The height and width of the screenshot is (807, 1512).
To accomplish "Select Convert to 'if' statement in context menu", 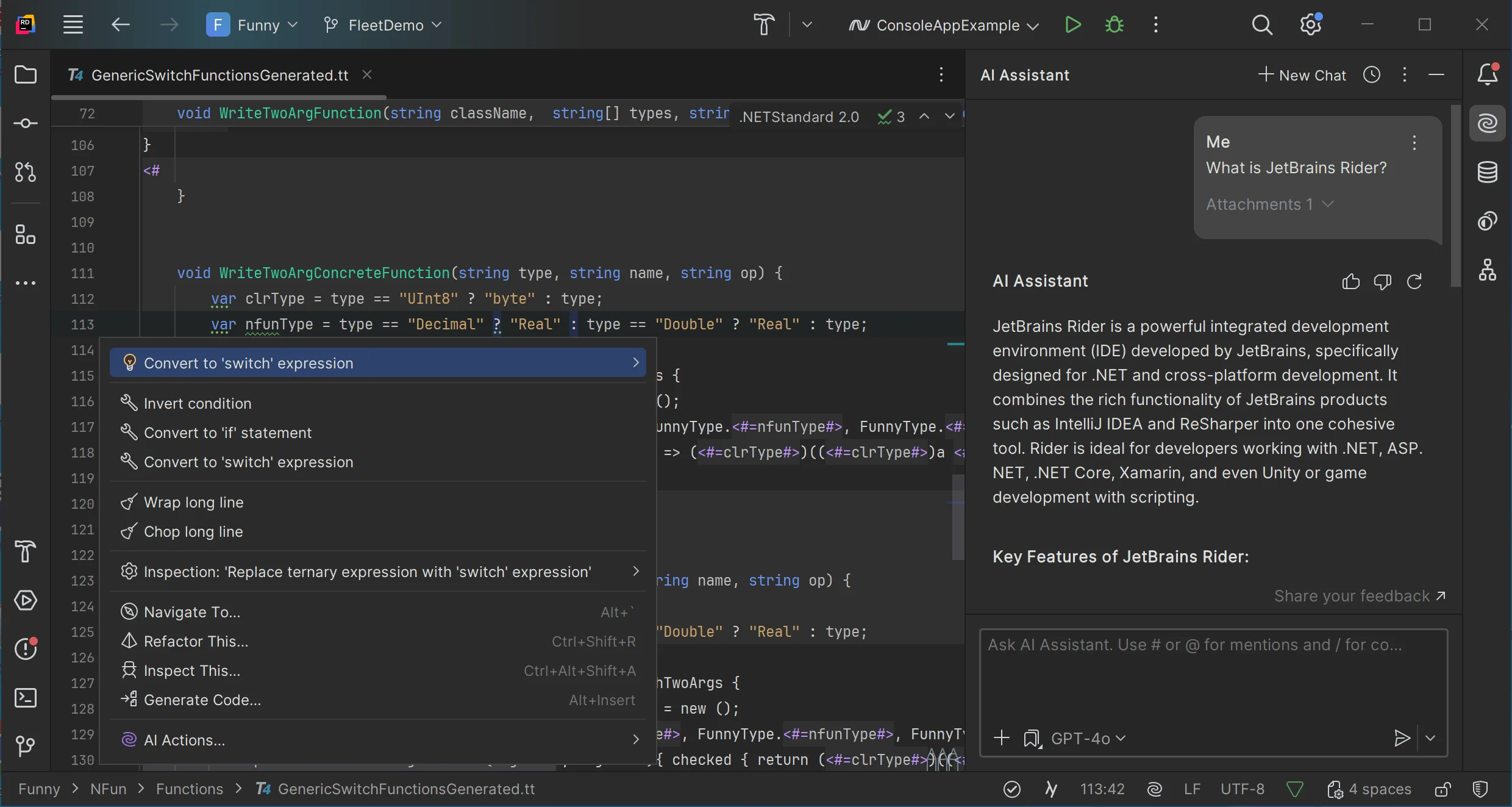I will [225, 433].
